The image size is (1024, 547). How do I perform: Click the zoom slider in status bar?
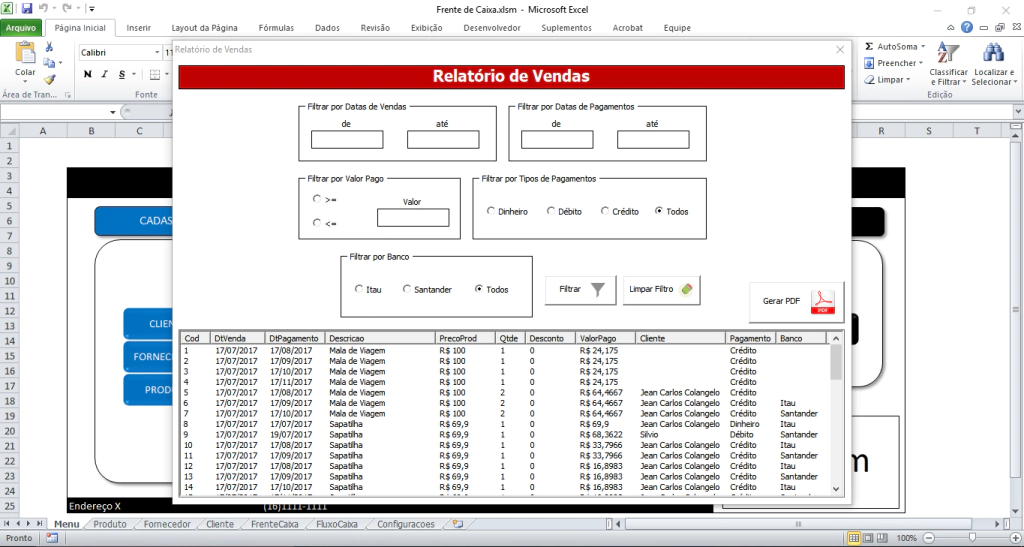pyautogui.click(x=972, y=538)
